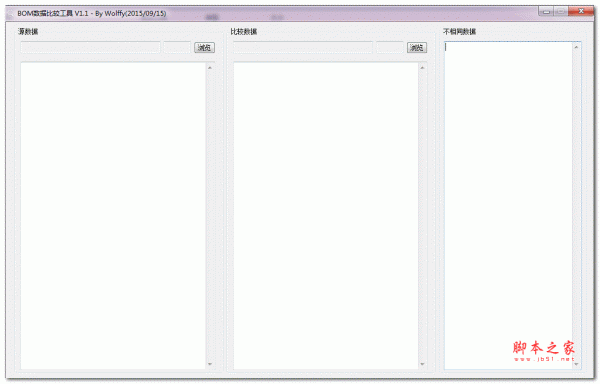Click the source data Browse button

[204, 47]
